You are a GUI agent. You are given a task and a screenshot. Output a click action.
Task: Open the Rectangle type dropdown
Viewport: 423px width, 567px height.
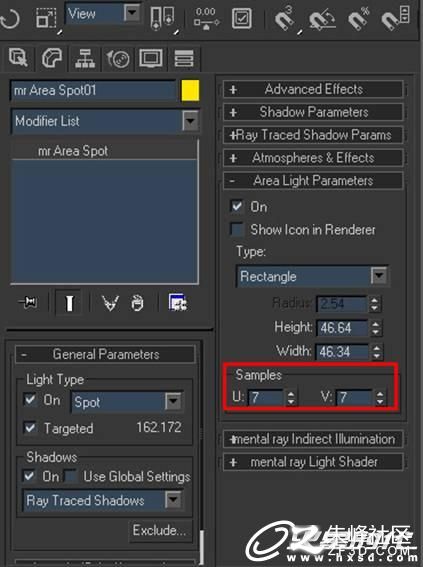tap(312, 277)
